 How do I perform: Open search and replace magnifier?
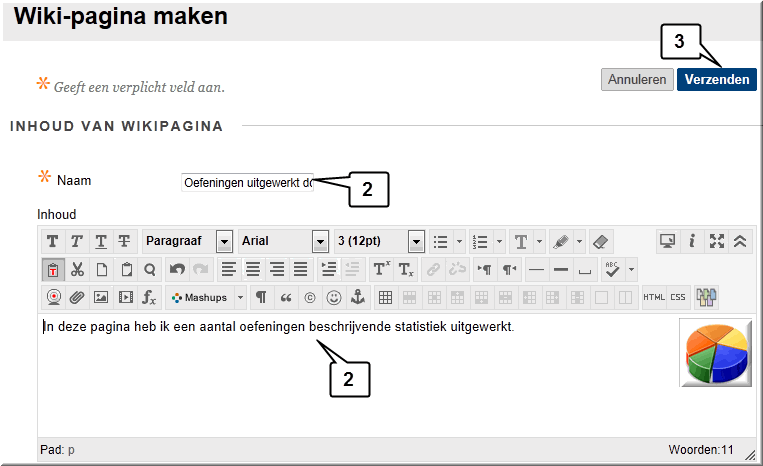tap(150, 269)
